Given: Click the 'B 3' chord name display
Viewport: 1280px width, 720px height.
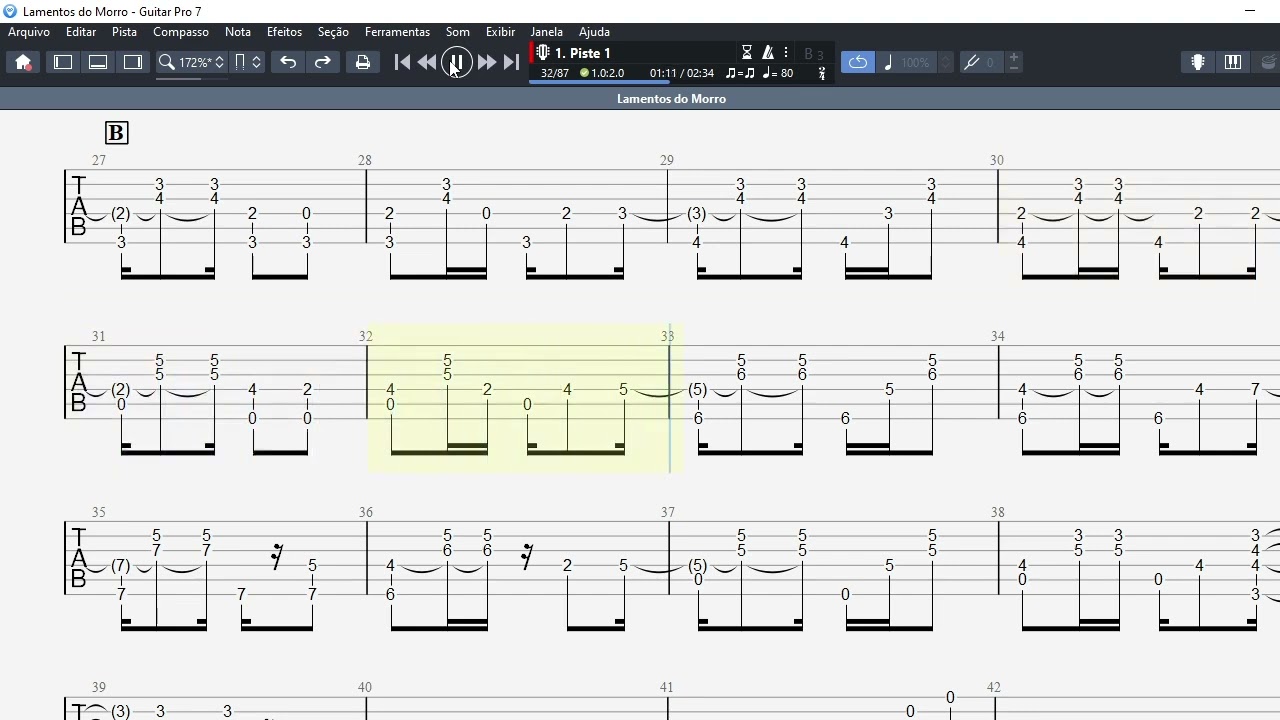Looking at the screenshot, I should coord(814,54).
